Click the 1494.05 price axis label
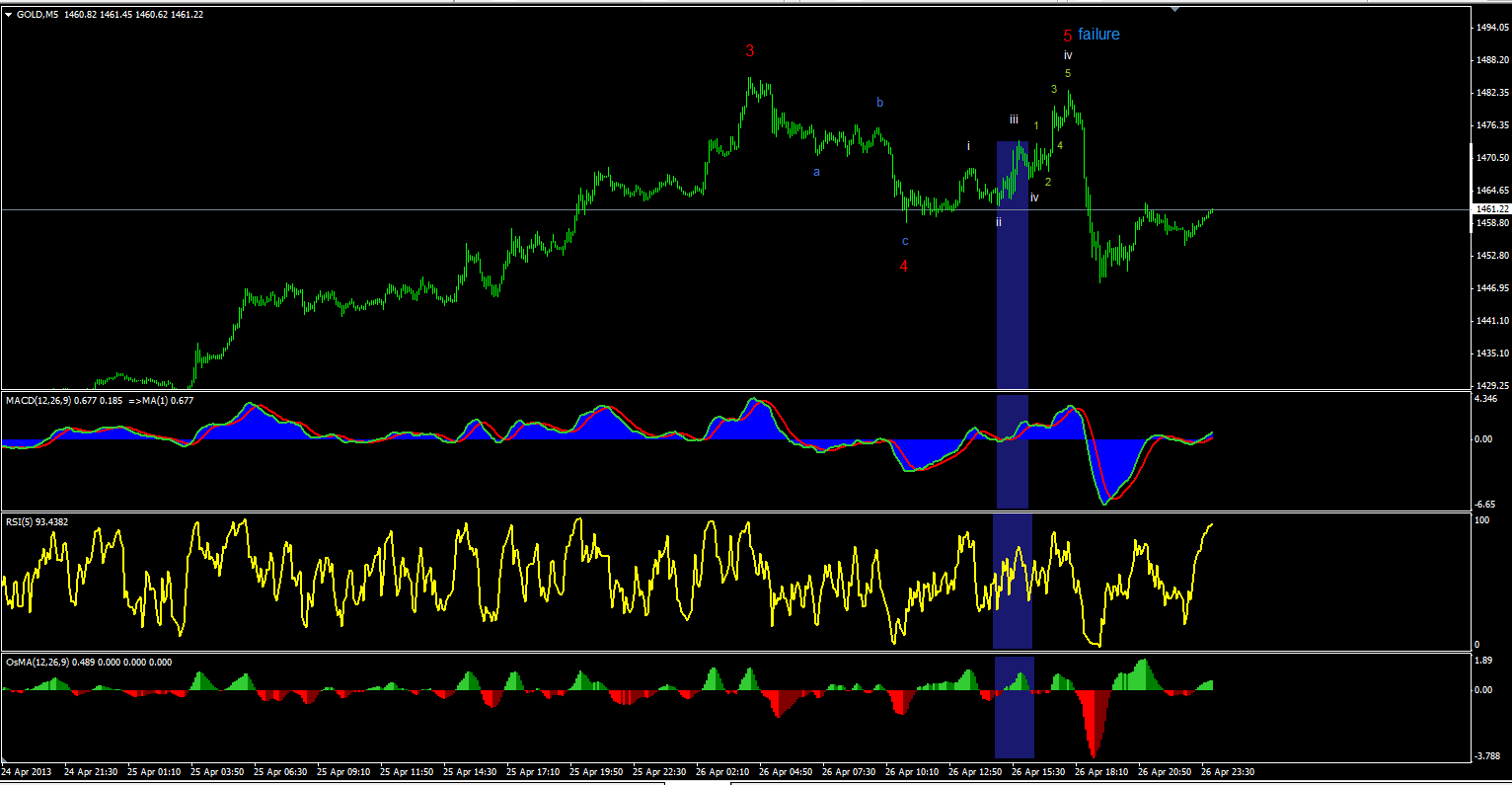 point(1490,28)
